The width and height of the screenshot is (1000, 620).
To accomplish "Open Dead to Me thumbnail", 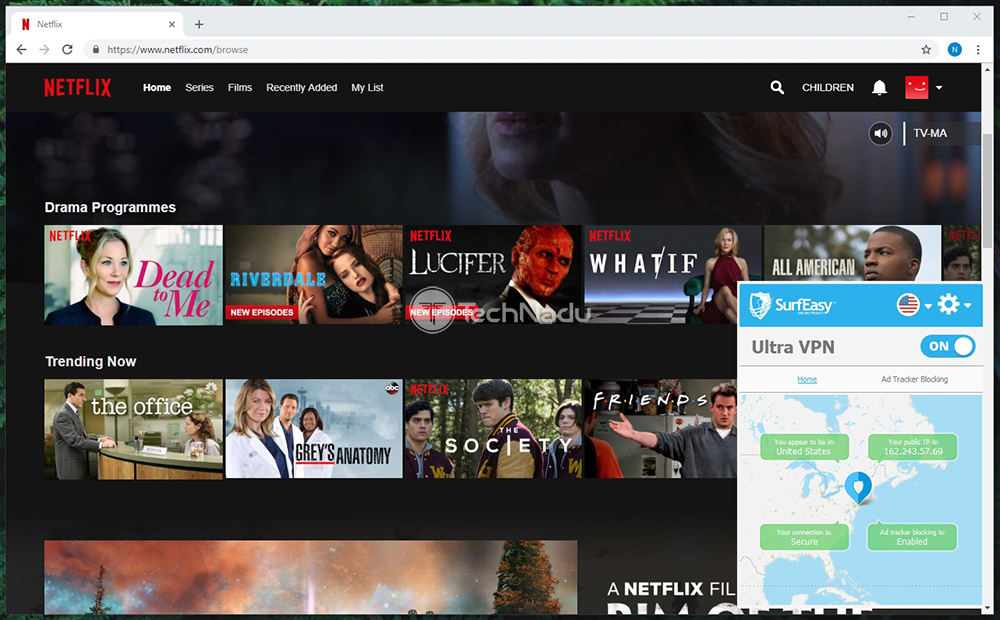I will pyautogui.click(x=133, y=275).
